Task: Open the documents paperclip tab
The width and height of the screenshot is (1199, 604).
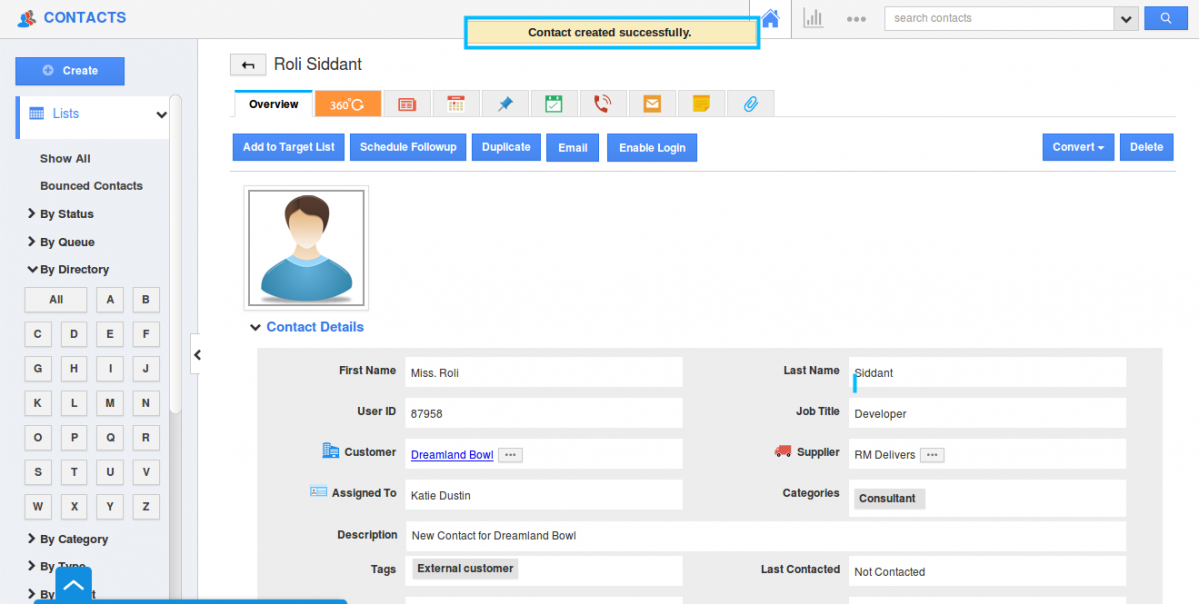Action: [x=750, y=104]
